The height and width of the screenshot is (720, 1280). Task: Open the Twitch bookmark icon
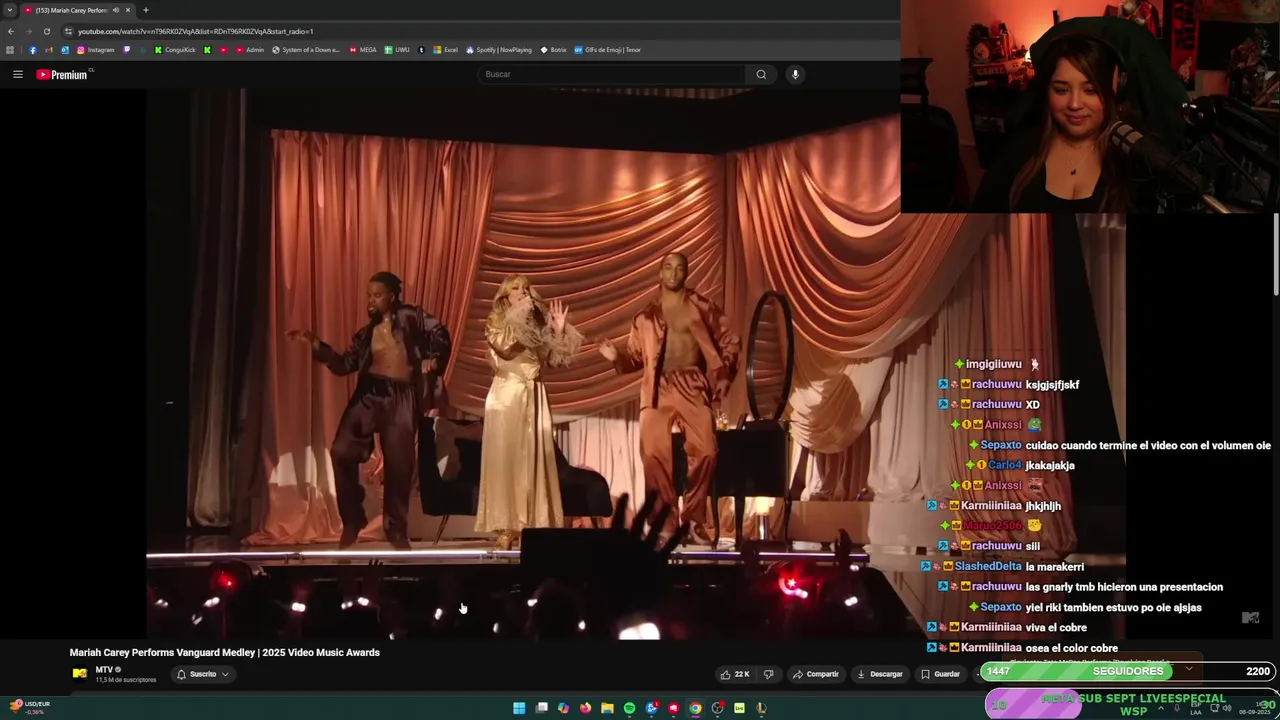point(127,50)
